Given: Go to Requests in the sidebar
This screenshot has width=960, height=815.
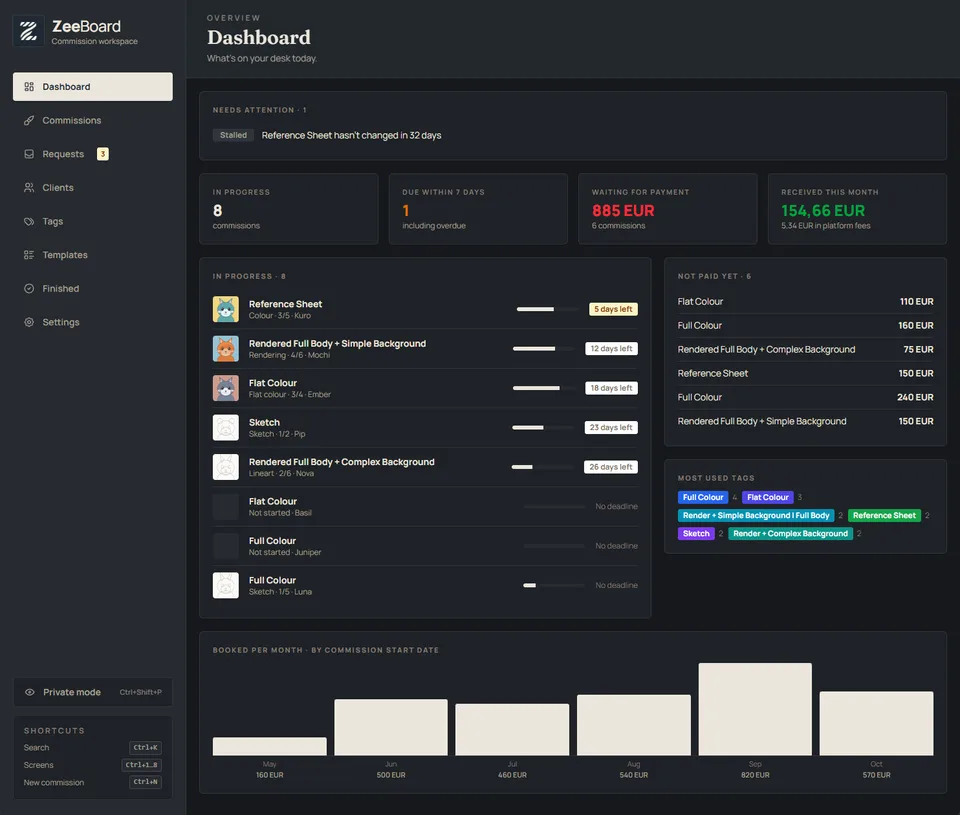Looking at the screenshot, I should pyautogui.click(x=92, y=154).
